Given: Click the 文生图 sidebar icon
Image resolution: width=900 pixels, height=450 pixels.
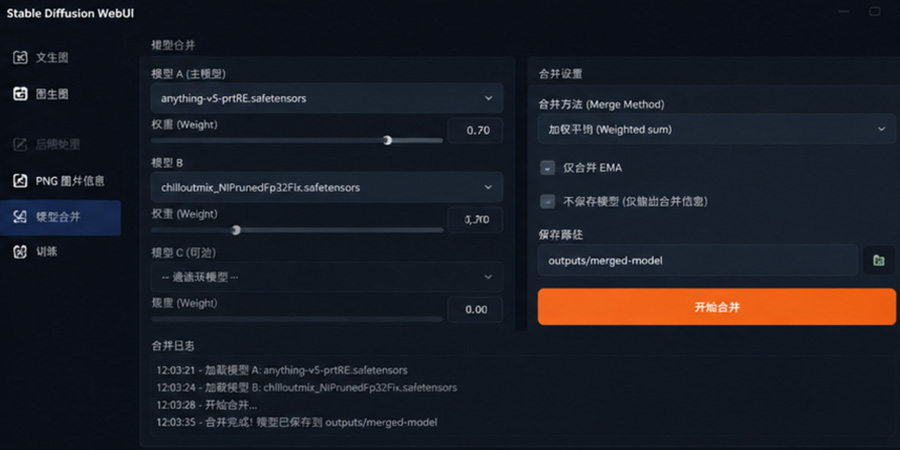Looking at the screenshot, I should tap(21, 57).
